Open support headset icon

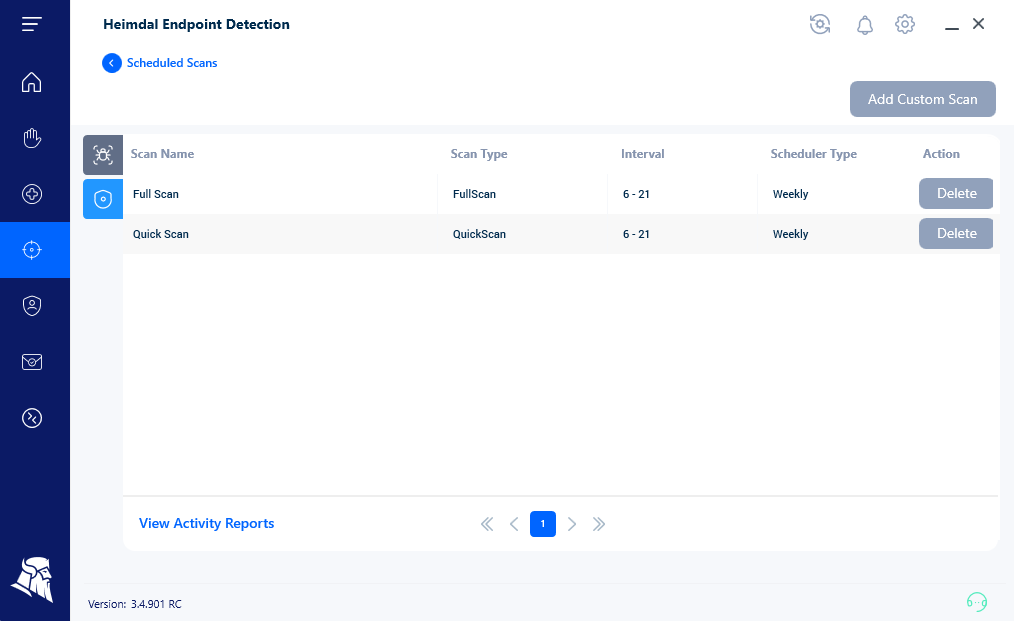coord(976,602)
